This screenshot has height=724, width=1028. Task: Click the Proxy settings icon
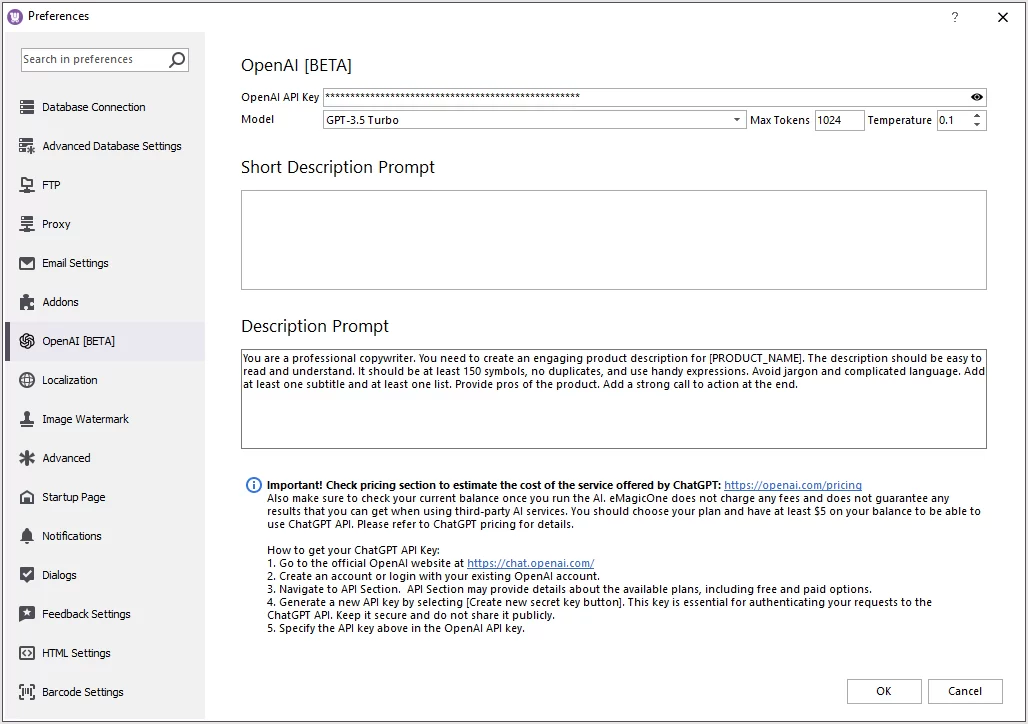tap(27, 224)
